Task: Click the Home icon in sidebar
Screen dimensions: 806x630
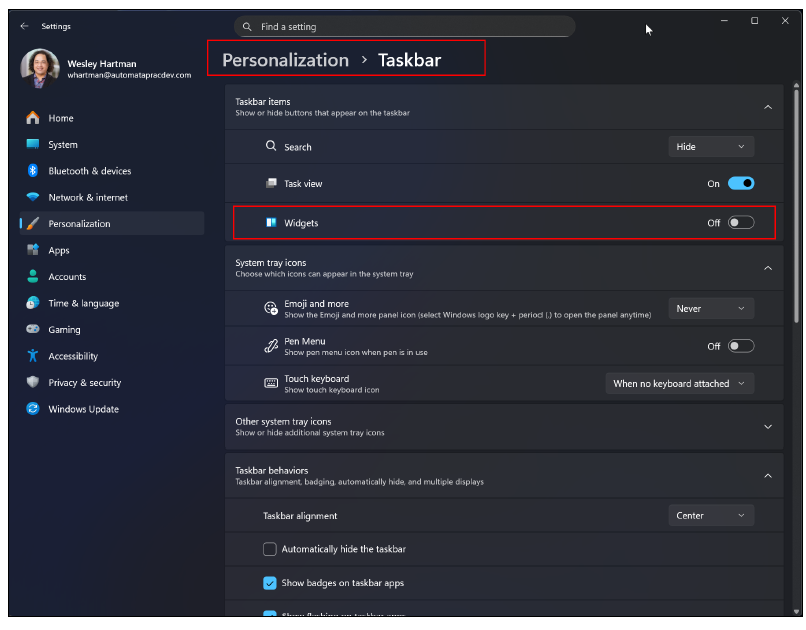Action: 33,118
